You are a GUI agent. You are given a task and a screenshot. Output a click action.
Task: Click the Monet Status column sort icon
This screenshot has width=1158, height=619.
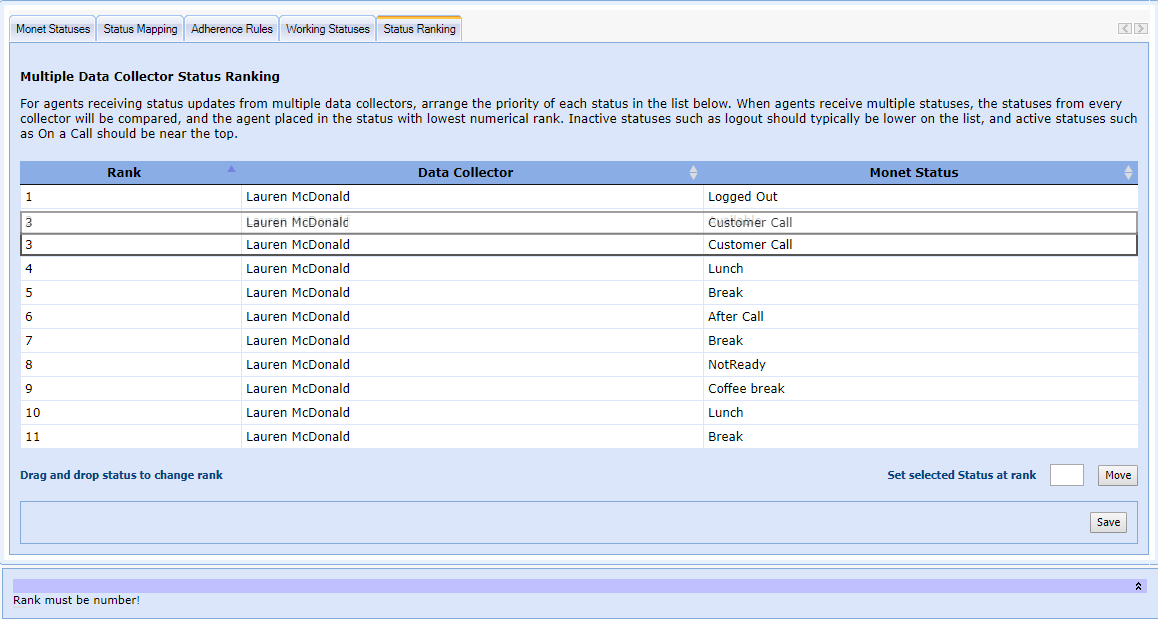click(x=1128, y=173)
